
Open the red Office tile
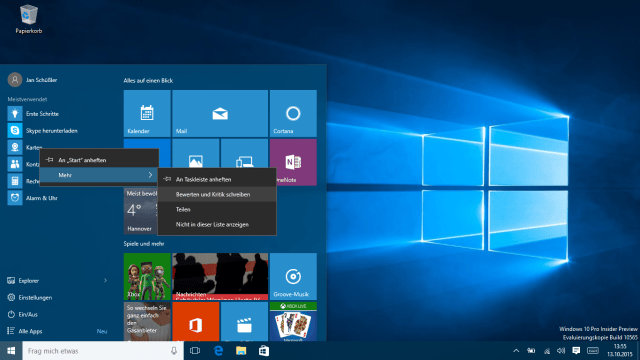pyautogui.click(x=196, y=322)
